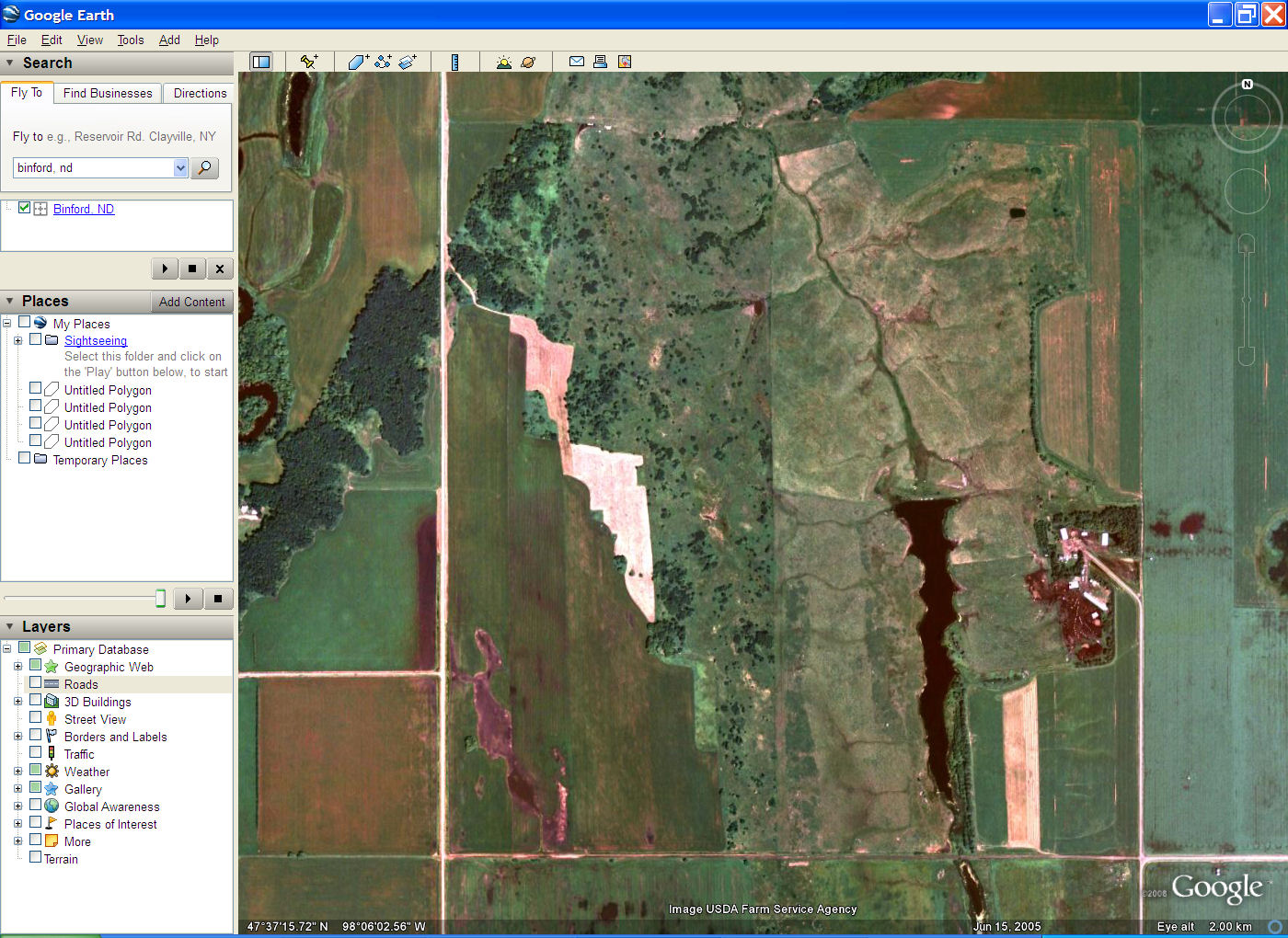
Task: Adjust the Places opacity slider handle
Action: click(x=160, y=599)
